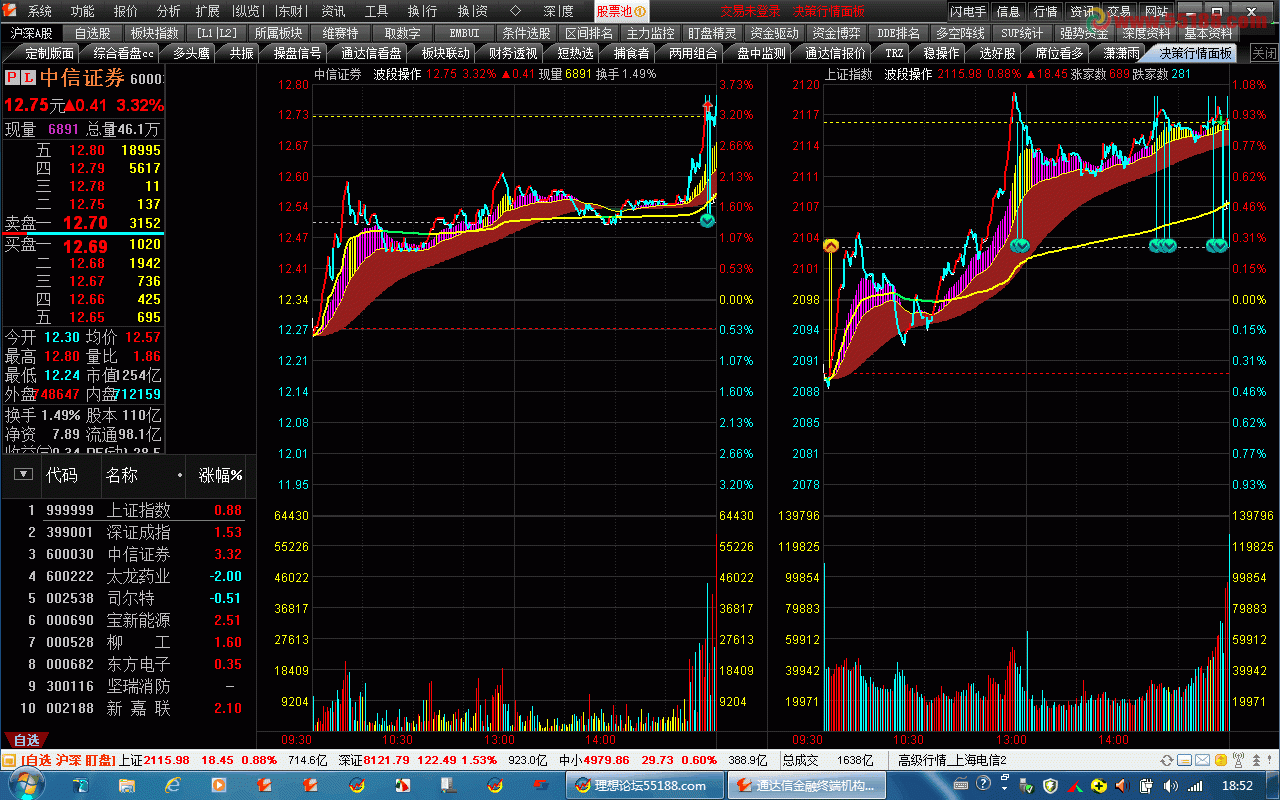
Task: Switch to the 定制版面 layout tab
Action: 49,53
